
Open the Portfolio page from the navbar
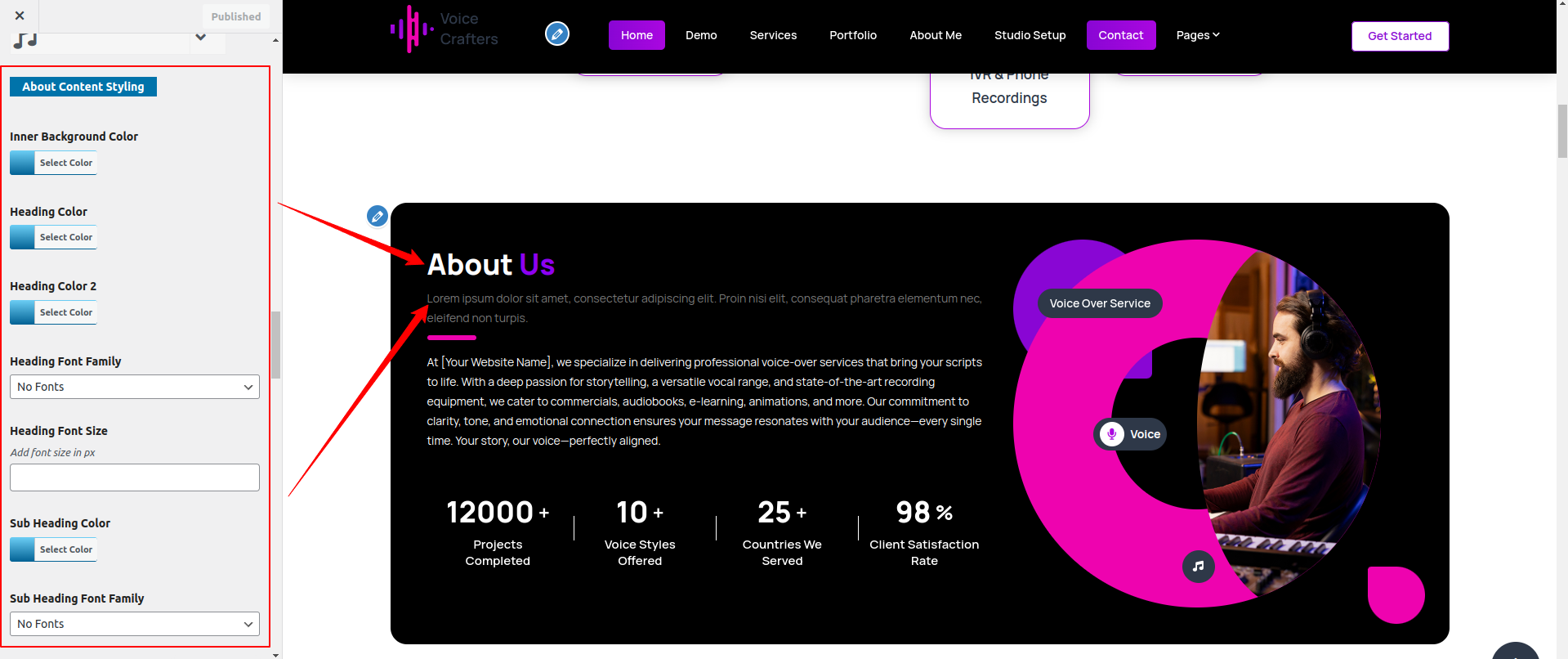852,35
